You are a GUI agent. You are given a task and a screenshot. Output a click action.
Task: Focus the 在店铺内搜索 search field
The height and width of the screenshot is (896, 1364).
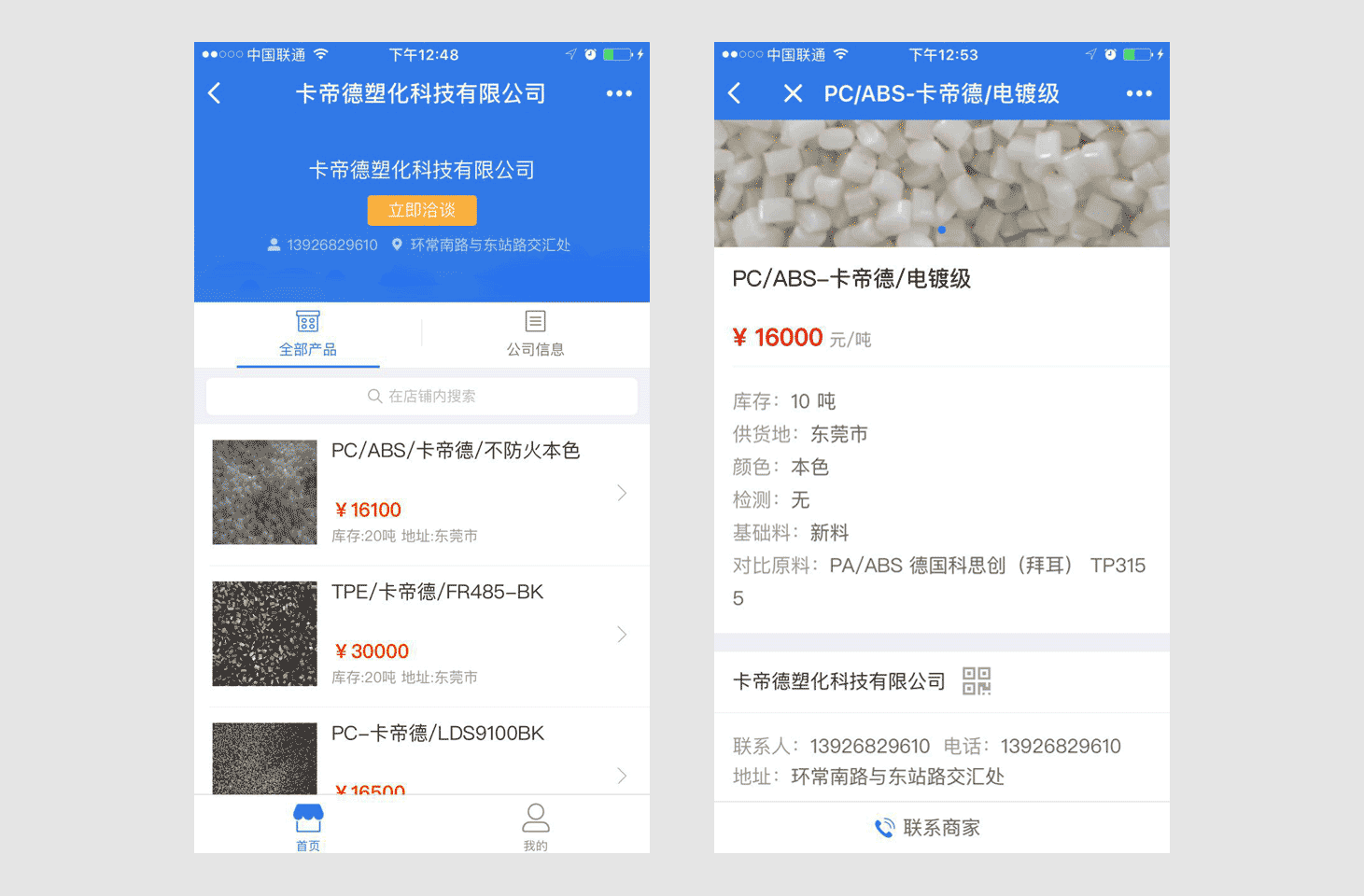pyautogui.click(x=422, y=397)
